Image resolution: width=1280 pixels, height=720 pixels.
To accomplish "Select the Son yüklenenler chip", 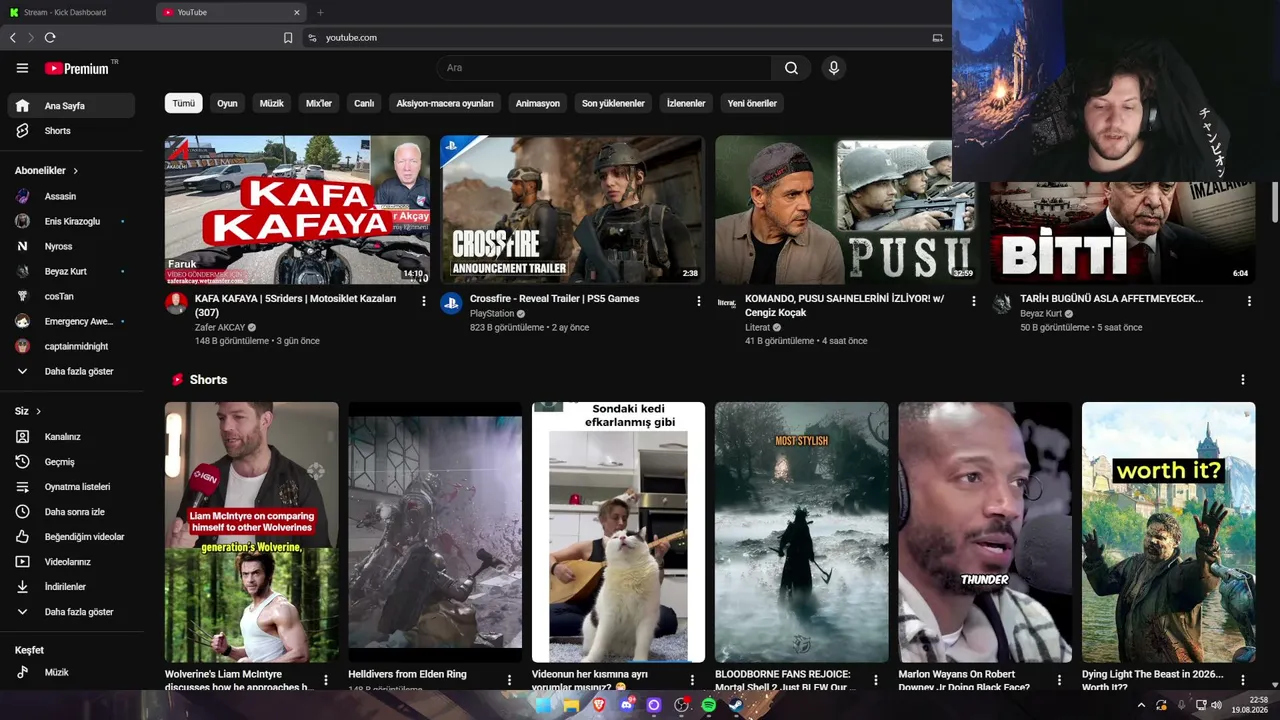I will (613, 103).
